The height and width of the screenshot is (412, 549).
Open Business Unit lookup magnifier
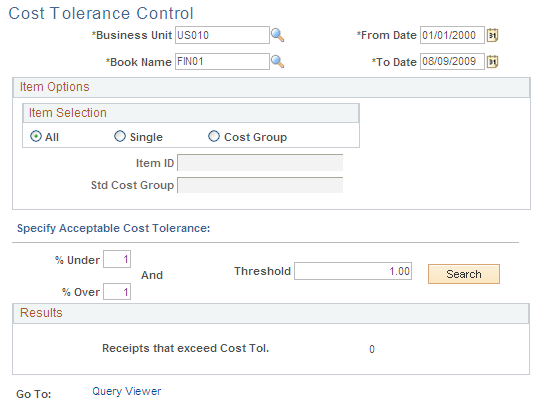pyautogui.click(x=278, y=35)
